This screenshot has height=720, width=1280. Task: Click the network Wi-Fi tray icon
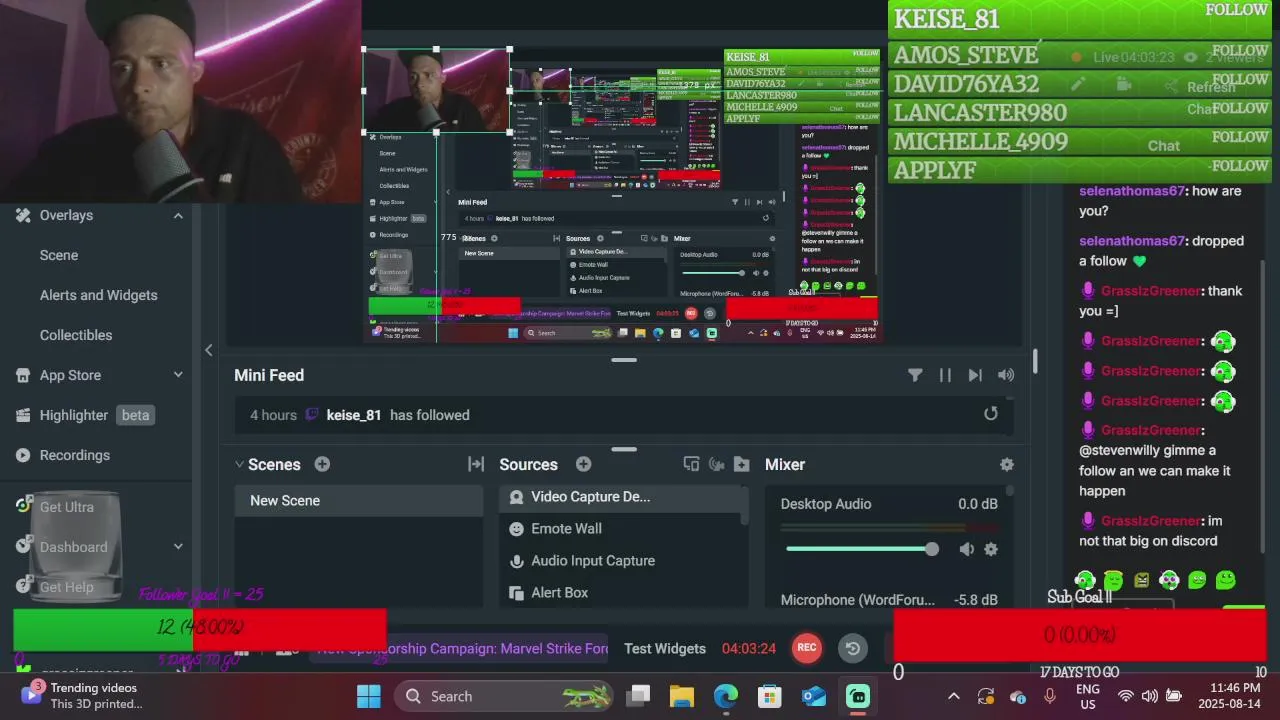tap(1126, 696)
